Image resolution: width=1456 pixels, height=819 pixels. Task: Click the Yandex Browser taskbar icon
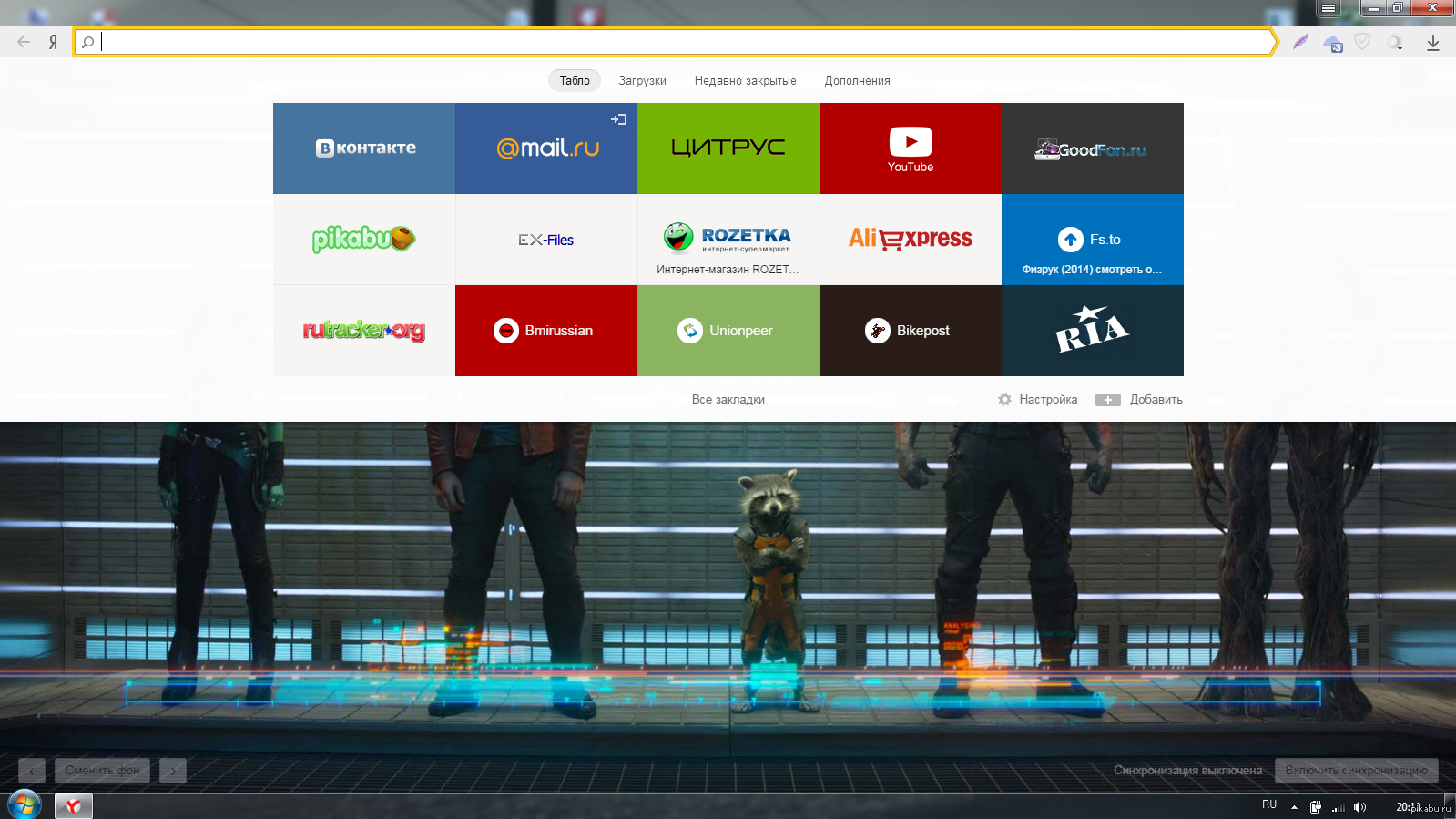click(x=74, y=806)
